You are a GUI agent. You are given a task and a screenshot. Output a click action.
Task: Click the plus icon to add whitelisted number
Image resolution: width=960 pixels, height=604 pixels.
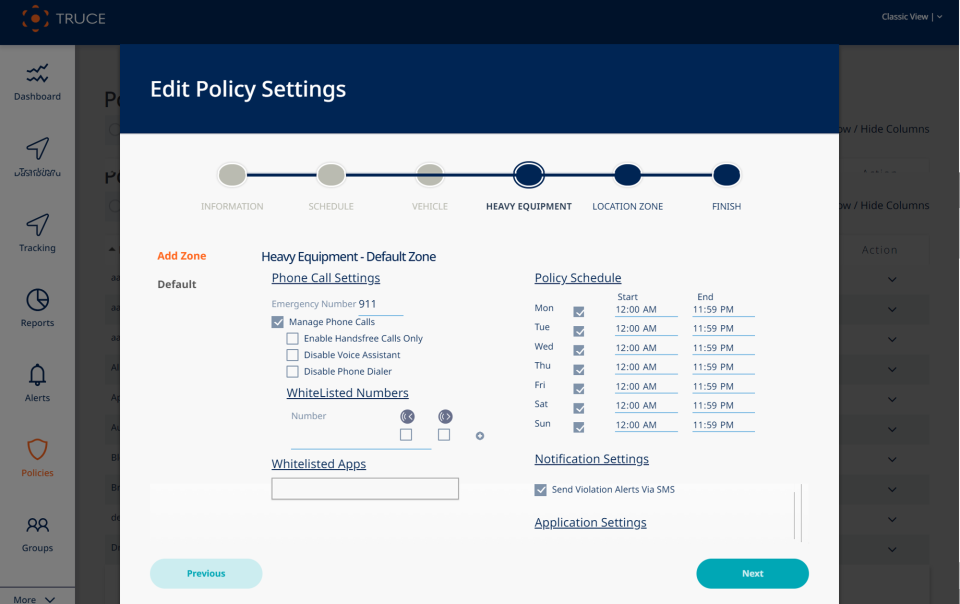click(x=480, y=436)
